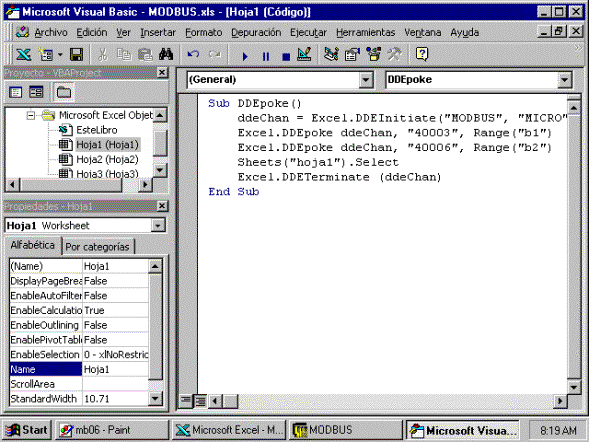Click the StandardWidth 10.71 value
589x442 pixels.
point(115,399)
